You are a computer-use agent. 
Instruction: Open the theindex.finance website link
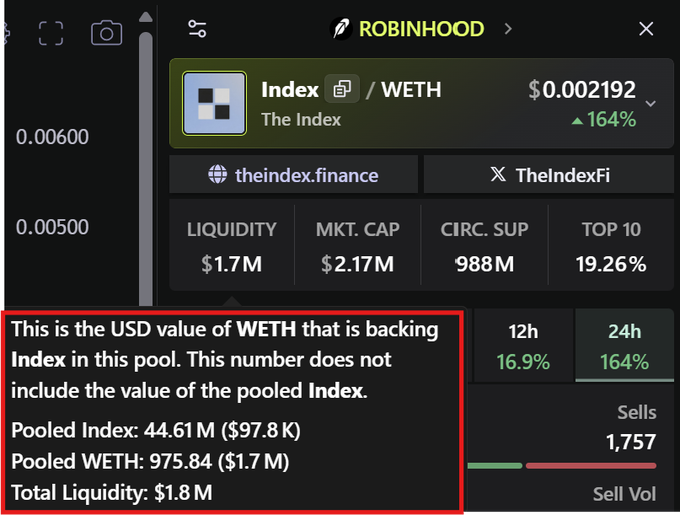coord(294,175)
